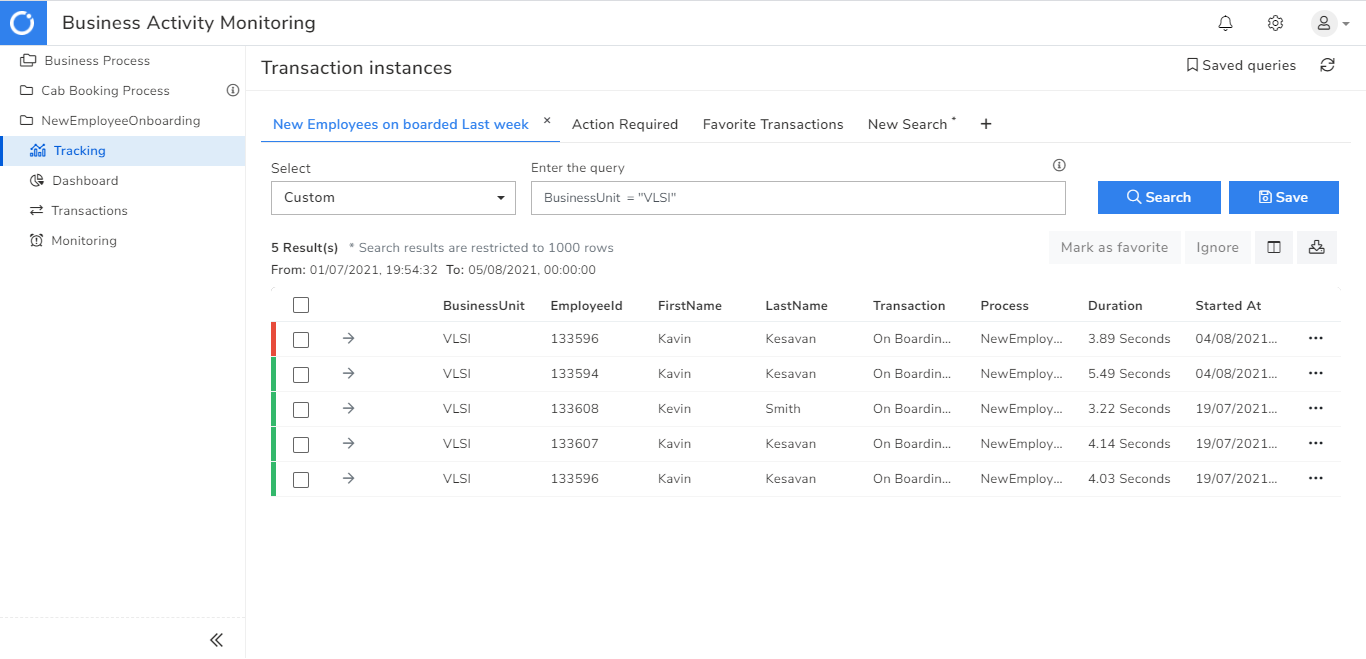Click the column chooser icon

pos(1274,247)
